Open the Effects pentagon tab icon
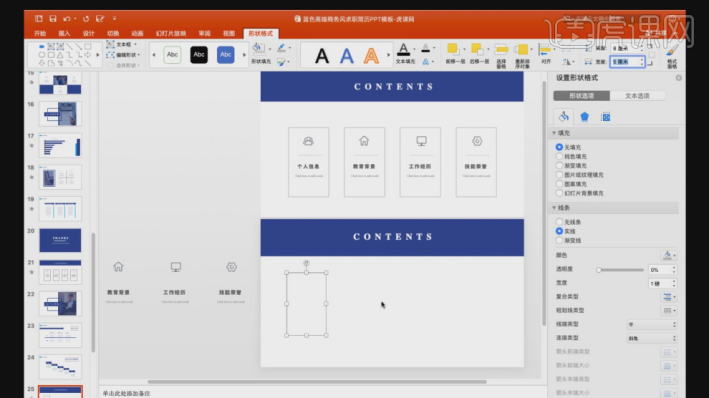The height and width of the screenshot is (398, 709). [584, 117]
